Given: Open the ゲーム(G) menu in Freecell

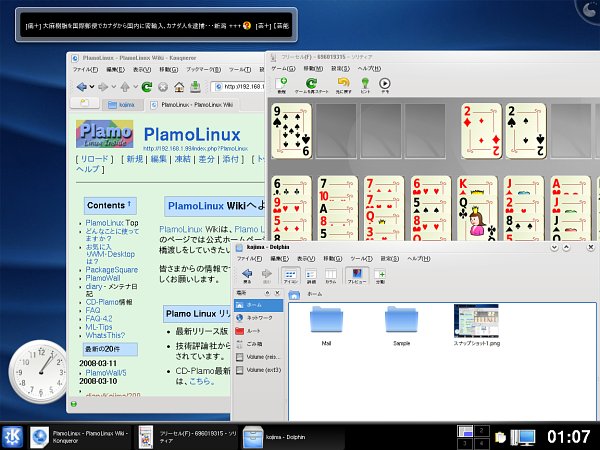Looking at the screenshot, I should 283,68.
